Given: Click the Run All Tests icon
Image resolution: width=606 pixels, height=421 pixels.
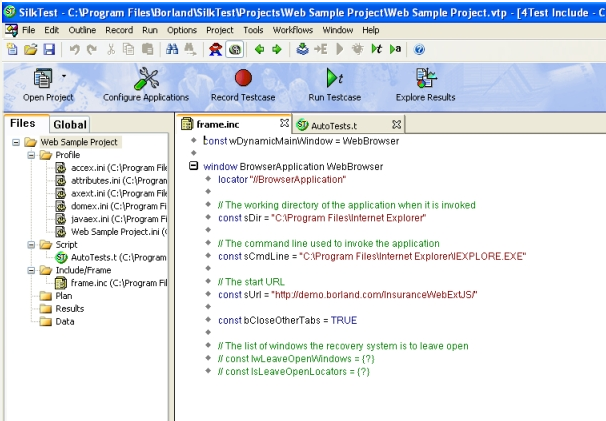Looking at the screenshot, I should (395, 49).
